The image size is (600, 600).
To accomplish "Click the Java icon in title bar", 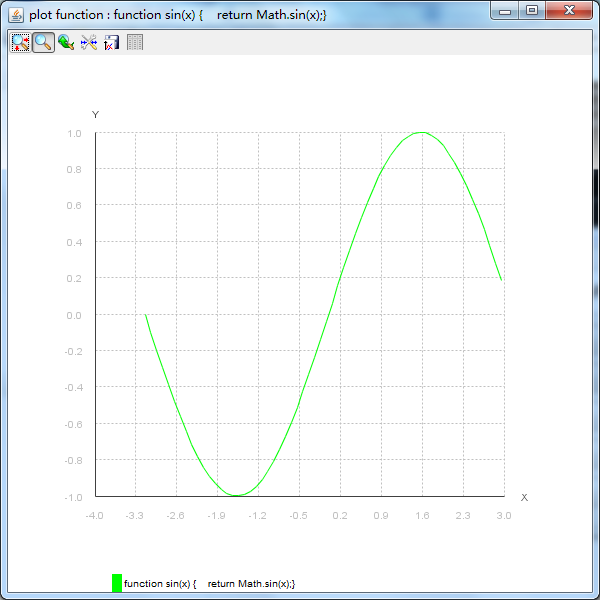I will pyautogui.click(x=16, y=14).
